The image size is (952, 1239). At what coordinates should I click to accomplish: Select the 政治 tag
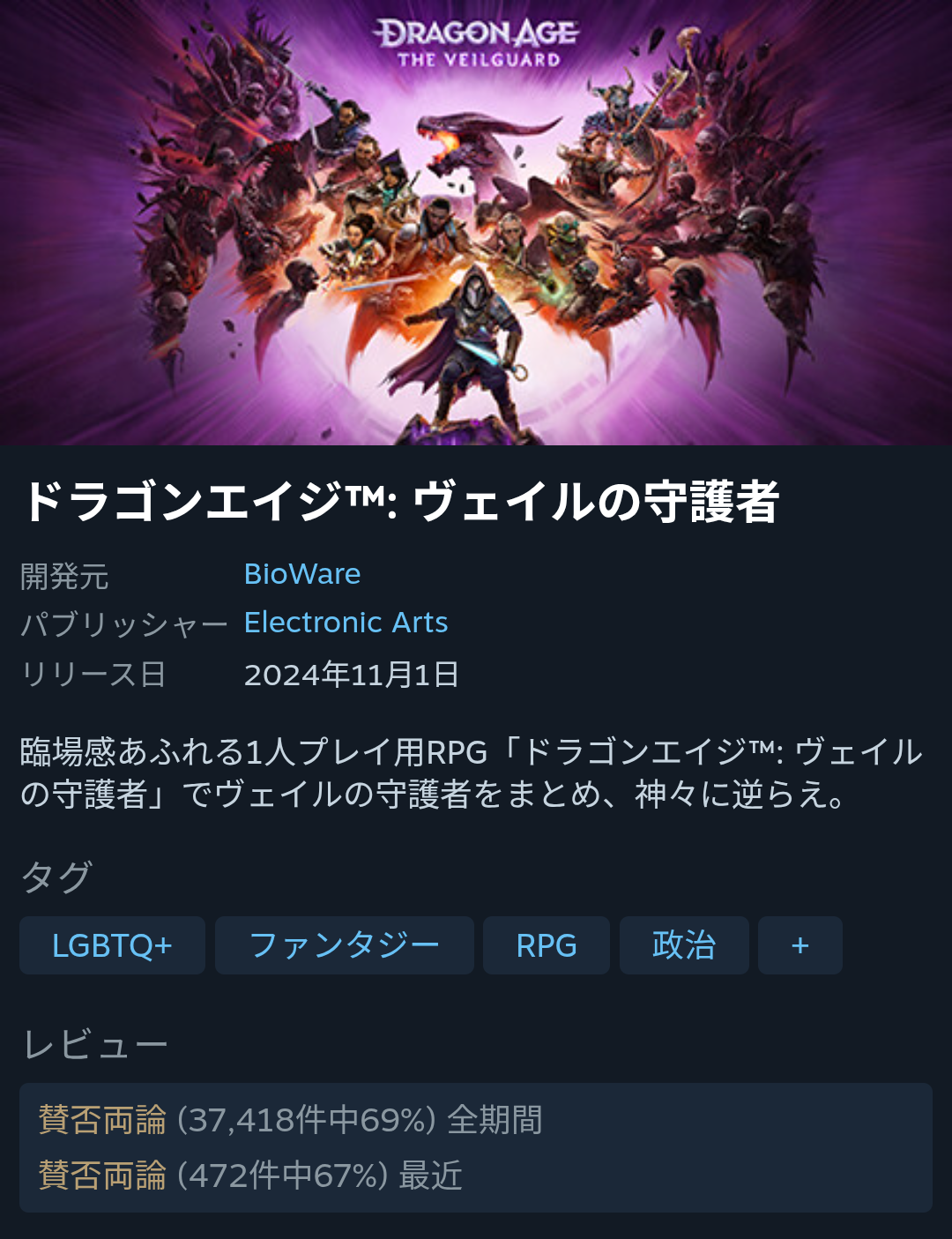tap(684, 945)
